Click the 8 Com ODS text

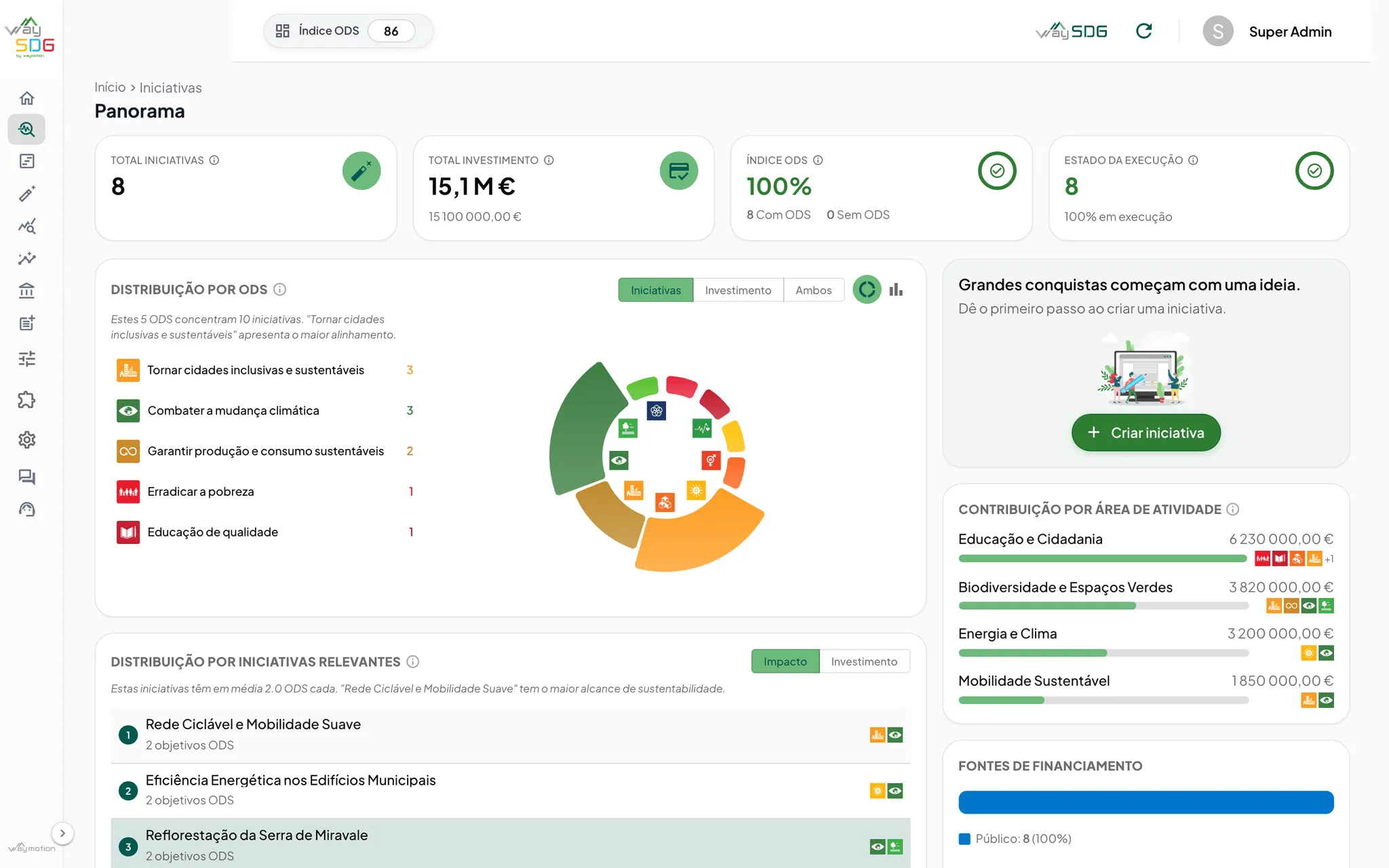click(x=779, y=215)
